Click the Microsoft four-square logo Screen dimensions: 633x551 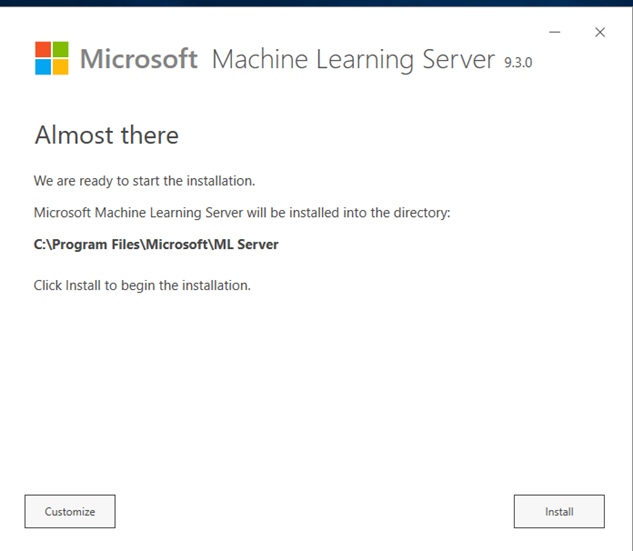52,58
